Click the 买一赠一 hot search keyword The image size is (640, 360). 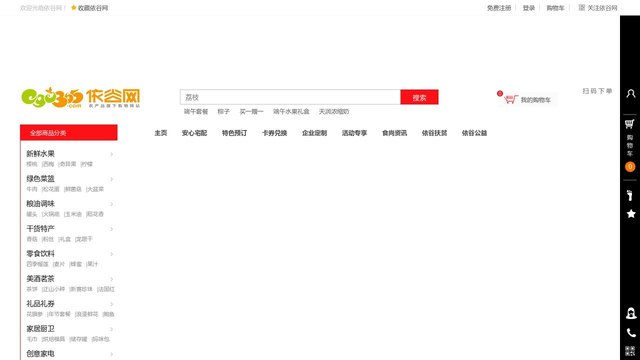[x=251, y=111]
